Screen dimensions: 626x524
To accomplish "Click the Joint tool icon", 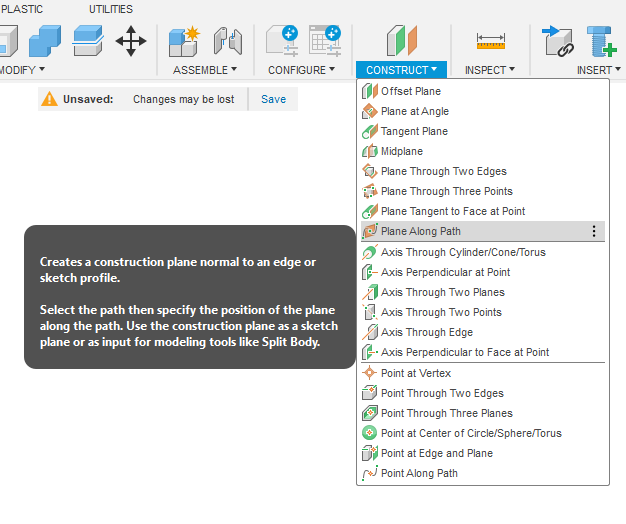I will click(228, 41).
